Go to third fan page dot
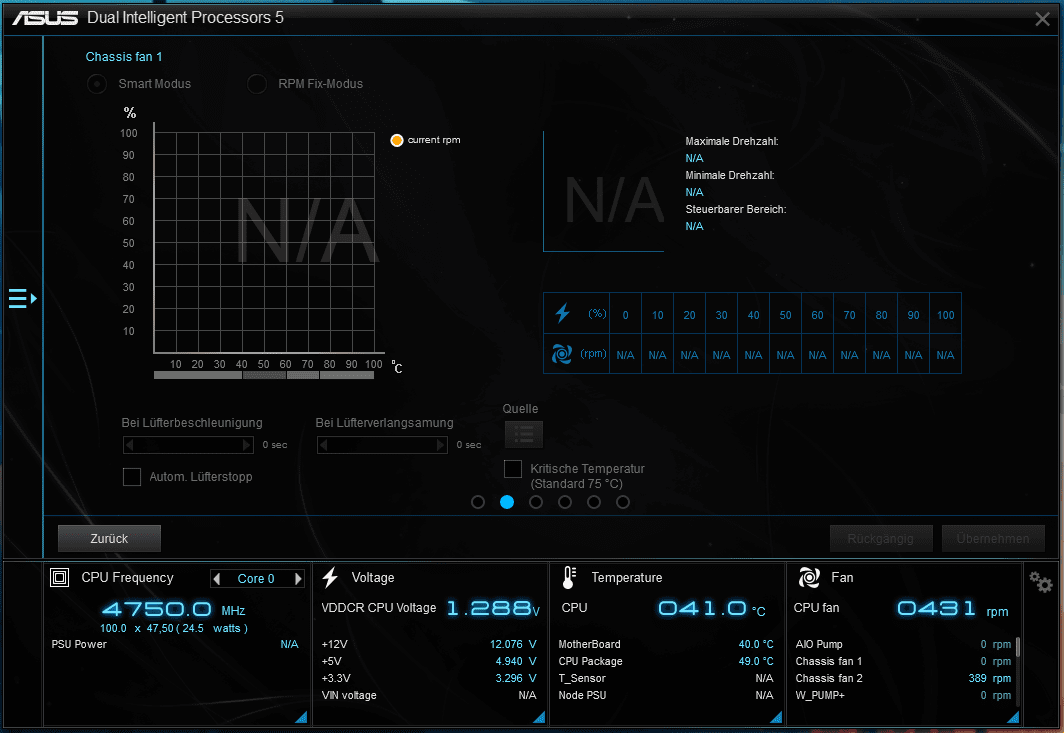Image resolution: width=1064 pixels, height=733 pixels. [x=536, y=502]
